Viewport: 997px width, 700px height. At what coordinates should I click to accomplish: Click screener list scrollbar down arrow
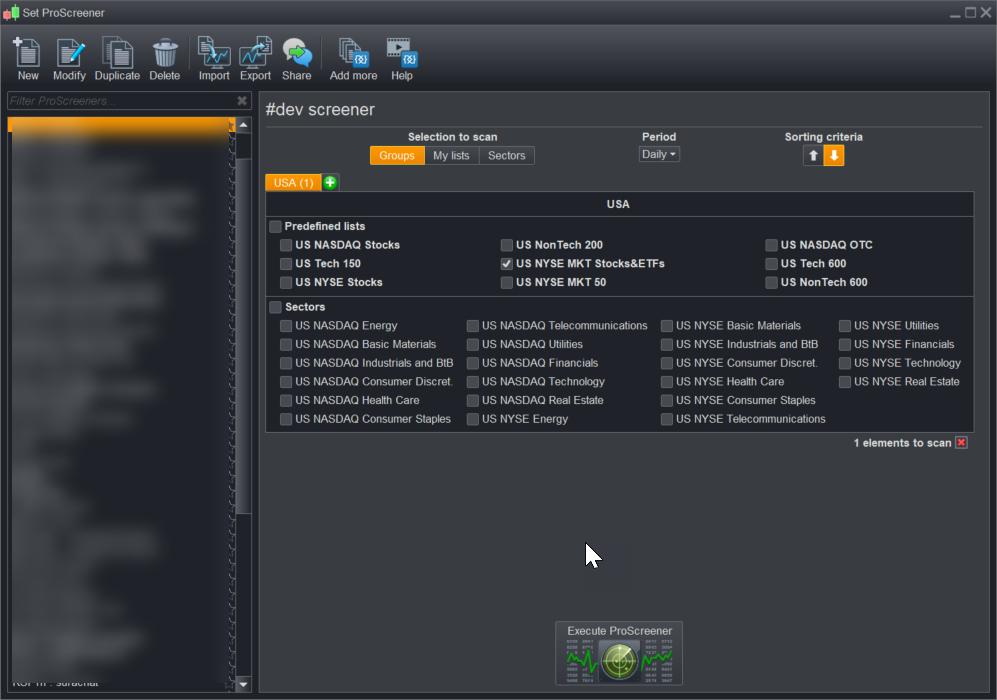coord(244,685)
